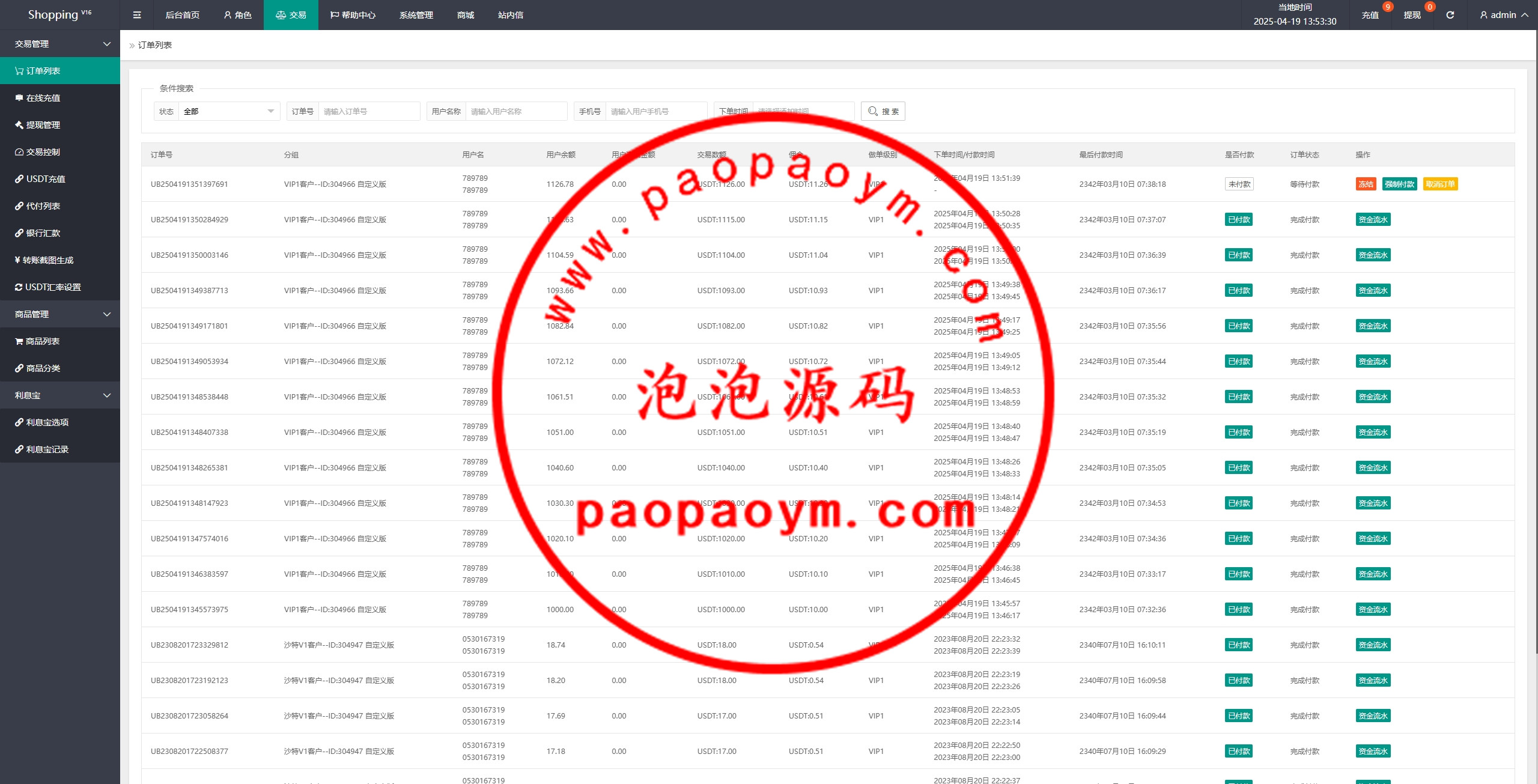The width and height of the screenshot is (1538, 784).
Task: Toggle the sidebar collapse hamburger icon
Action: [x=137, y=15]
